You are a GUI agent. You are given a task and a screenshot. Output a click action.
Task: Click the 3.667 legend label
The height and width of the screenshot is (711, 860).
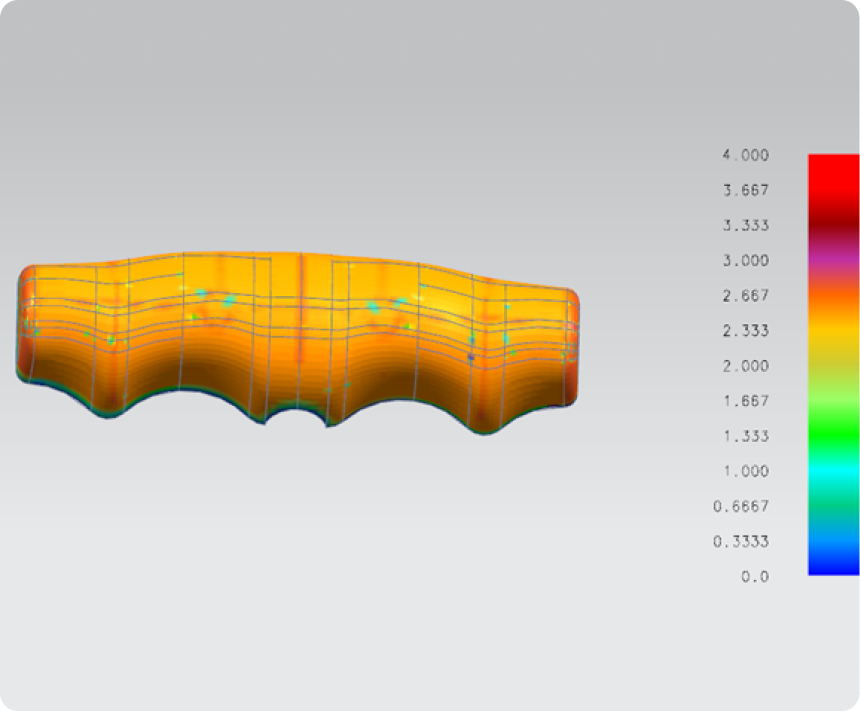[x=745, y=190]
